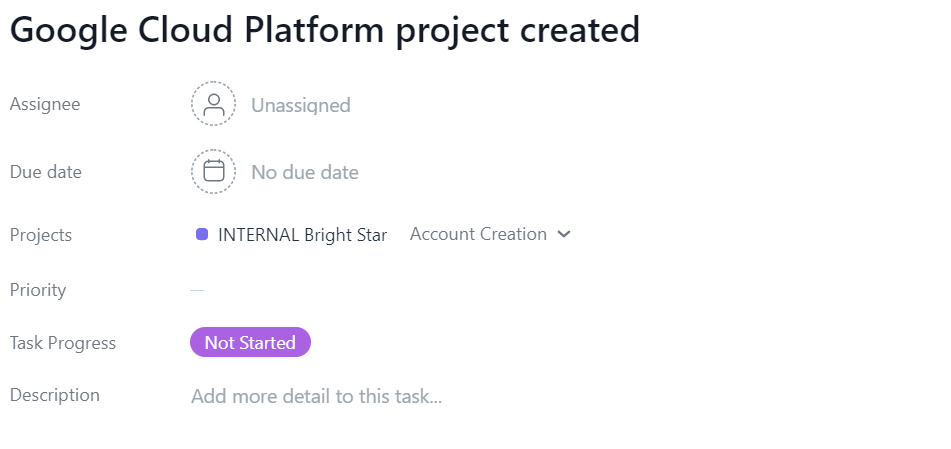Image resolution: width=951 pixels, height=449 pixels.
Task: Click the Description field label
Action: [55, 395]
